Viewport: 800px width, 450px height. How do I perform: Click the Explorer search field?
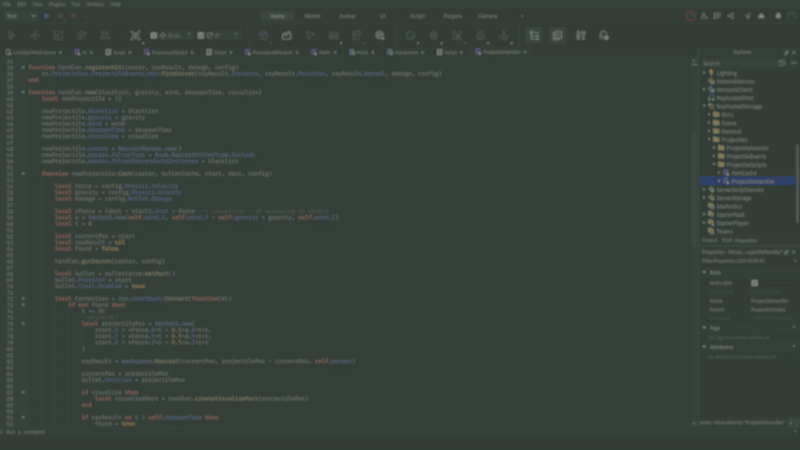(x=738, y=63)
